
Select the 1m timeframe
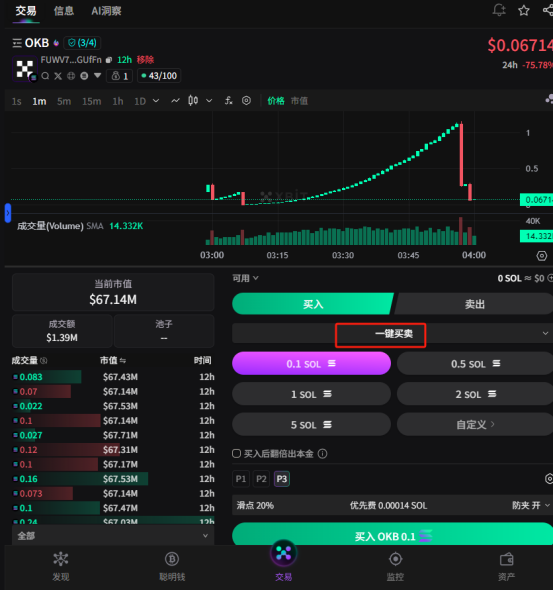click(x=39, y=101)
